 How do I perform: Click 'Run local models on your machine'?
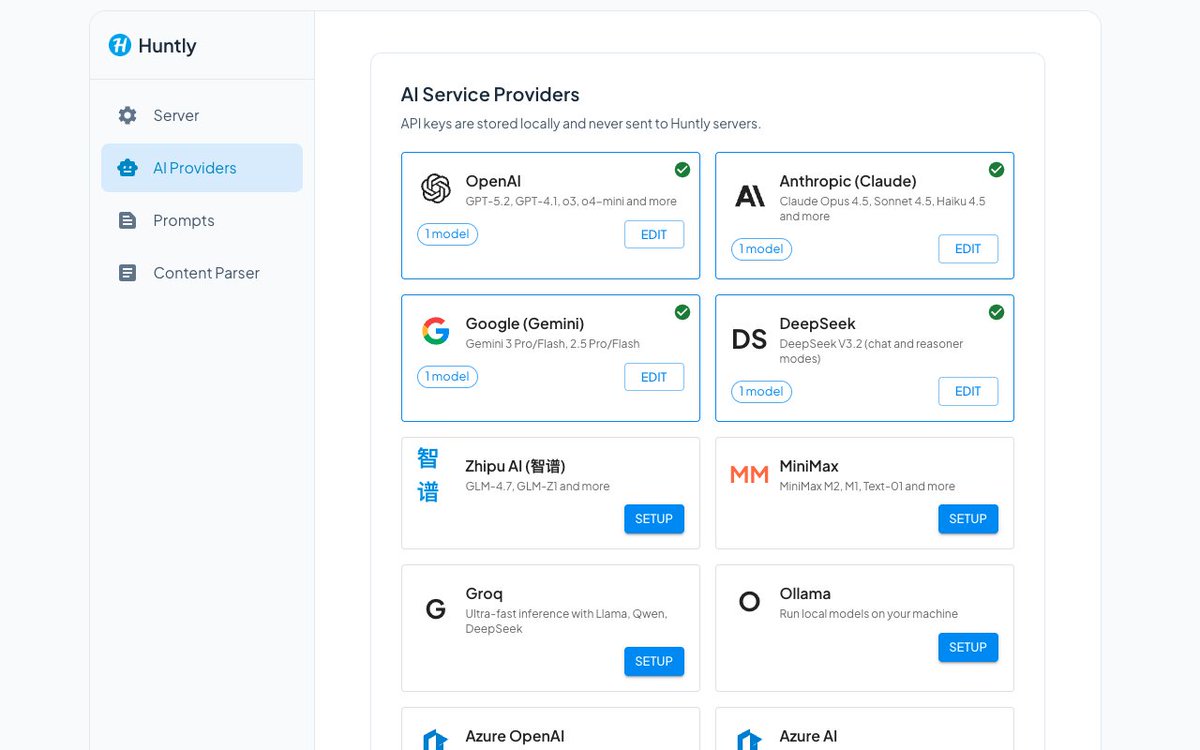pos(869,614)
